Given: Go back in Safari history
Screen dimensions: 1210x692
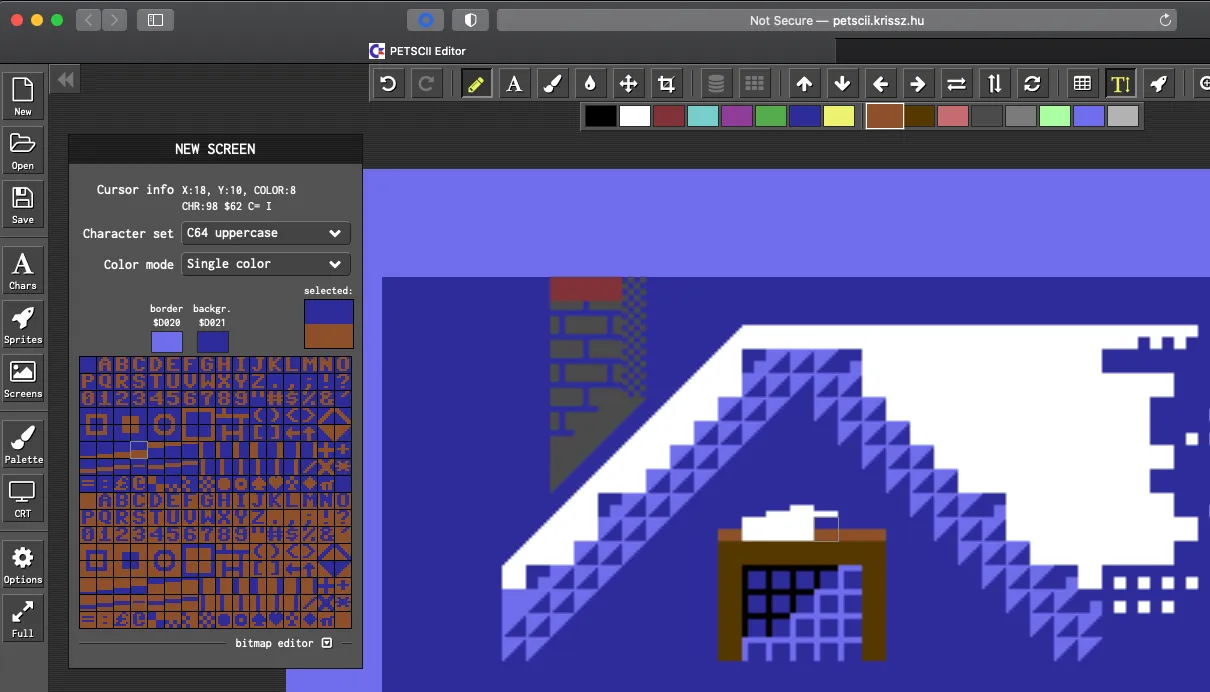Looking at the screenshot, I should tap(88, 20).
